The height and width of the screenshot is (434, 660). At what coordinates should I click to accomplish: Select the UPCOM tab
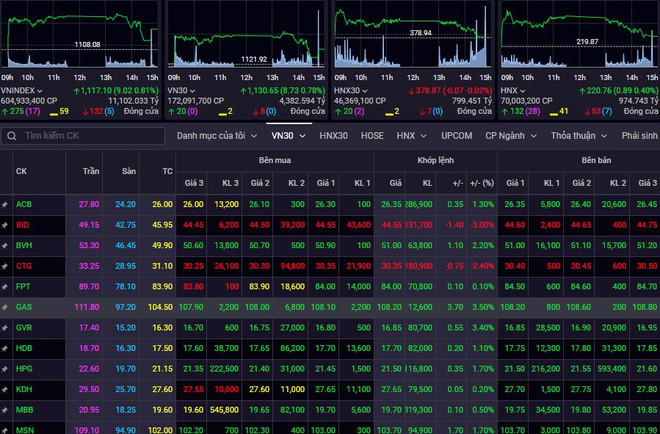(455, 135)
